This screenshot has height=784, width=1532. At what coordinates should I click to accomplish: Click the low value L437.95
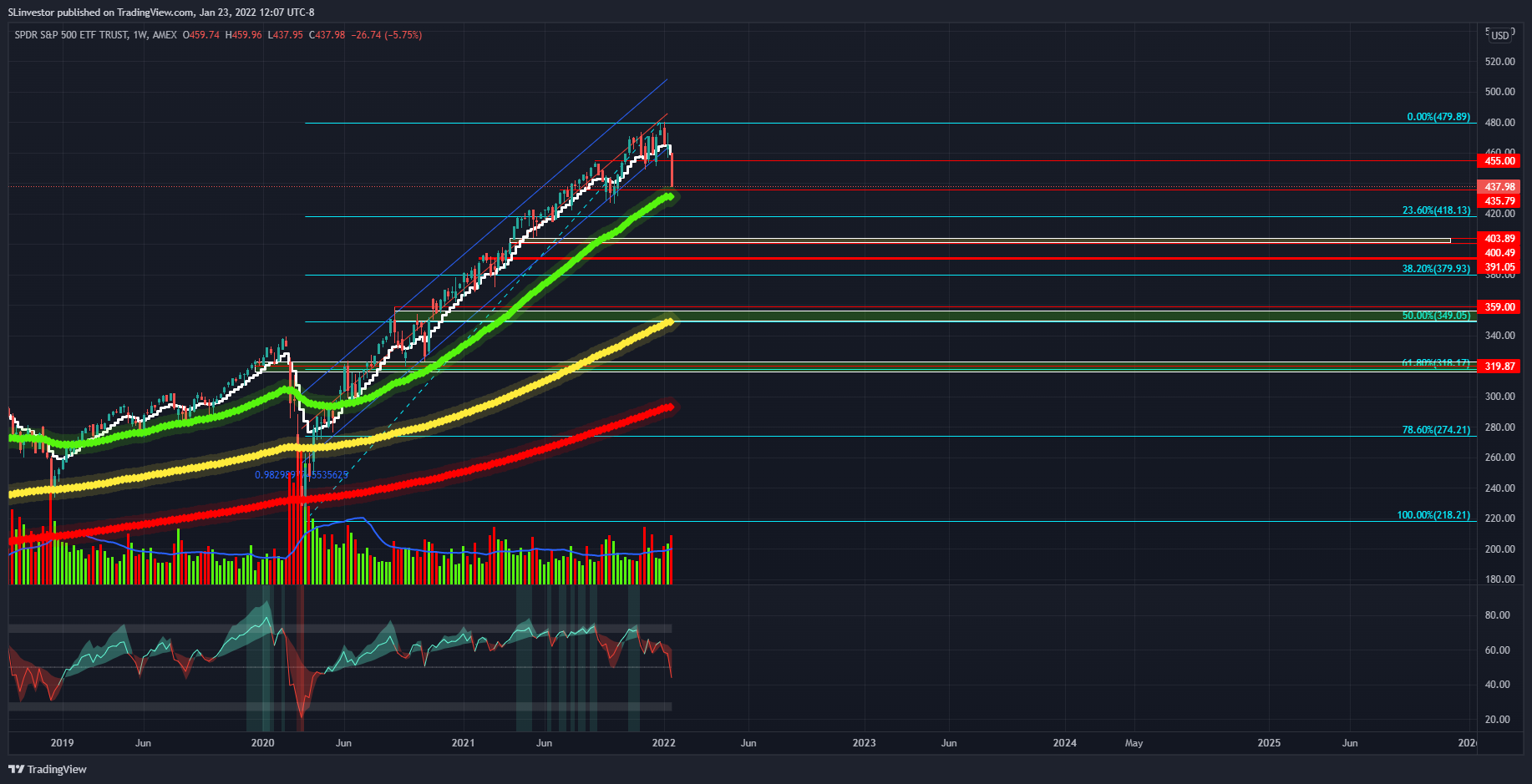pyautogui.click(x=285, y=35)
